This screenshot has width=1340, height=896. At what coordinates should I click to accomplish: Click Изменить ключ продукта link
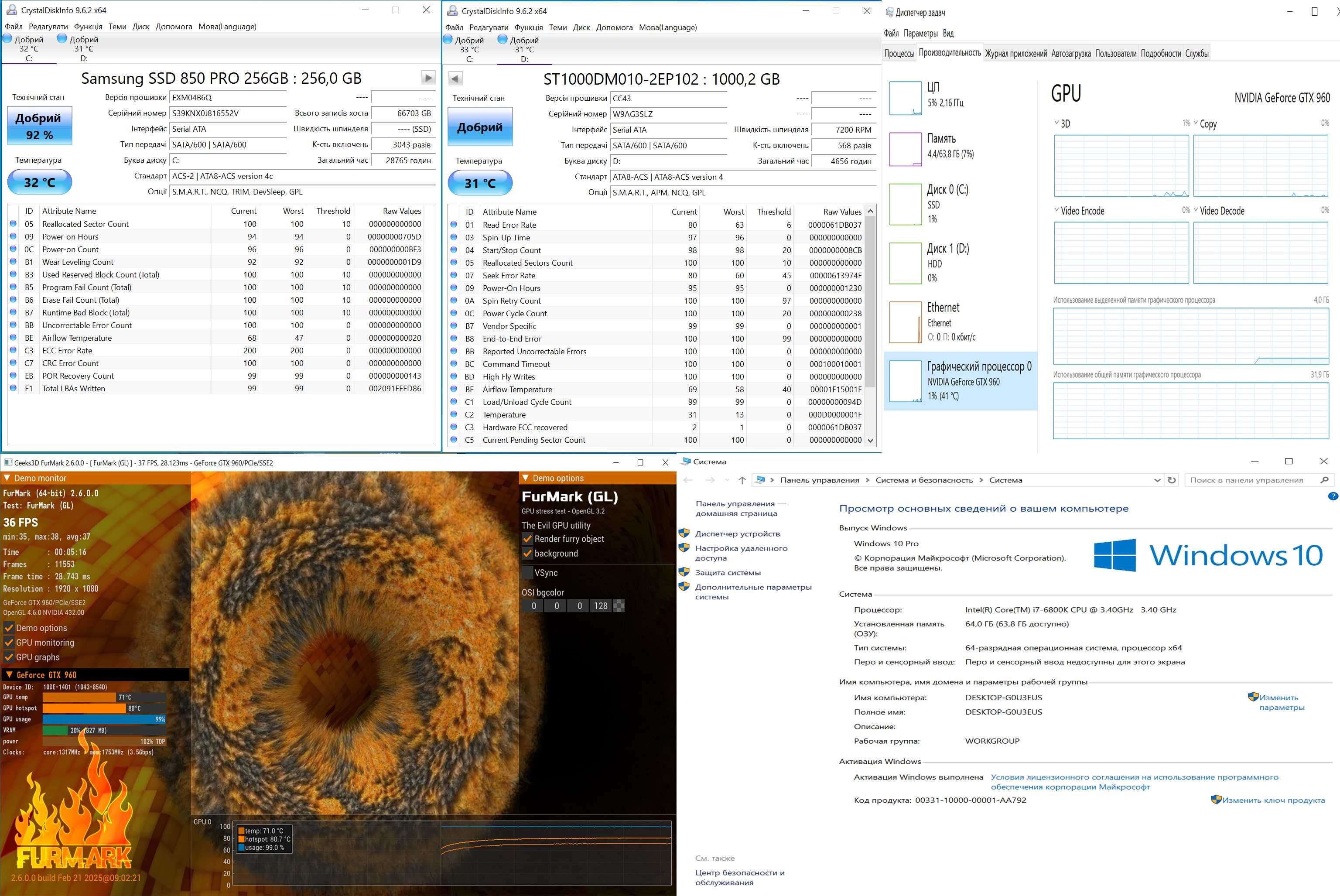click(x=1273, y=800)
